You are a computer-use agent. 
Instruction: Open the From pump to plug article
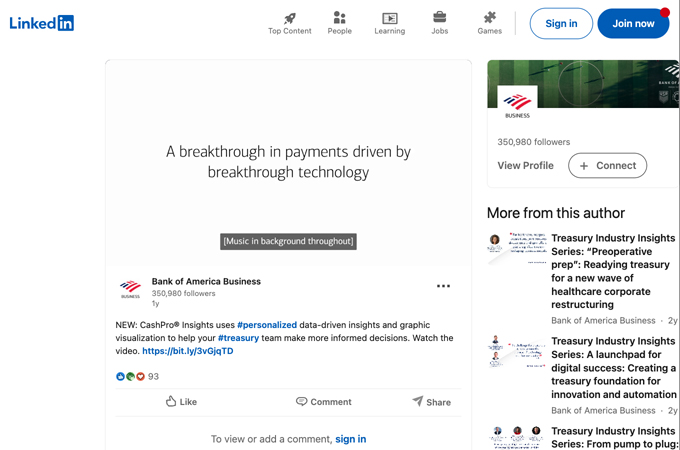pyautogui.click(x=613, y=437)
